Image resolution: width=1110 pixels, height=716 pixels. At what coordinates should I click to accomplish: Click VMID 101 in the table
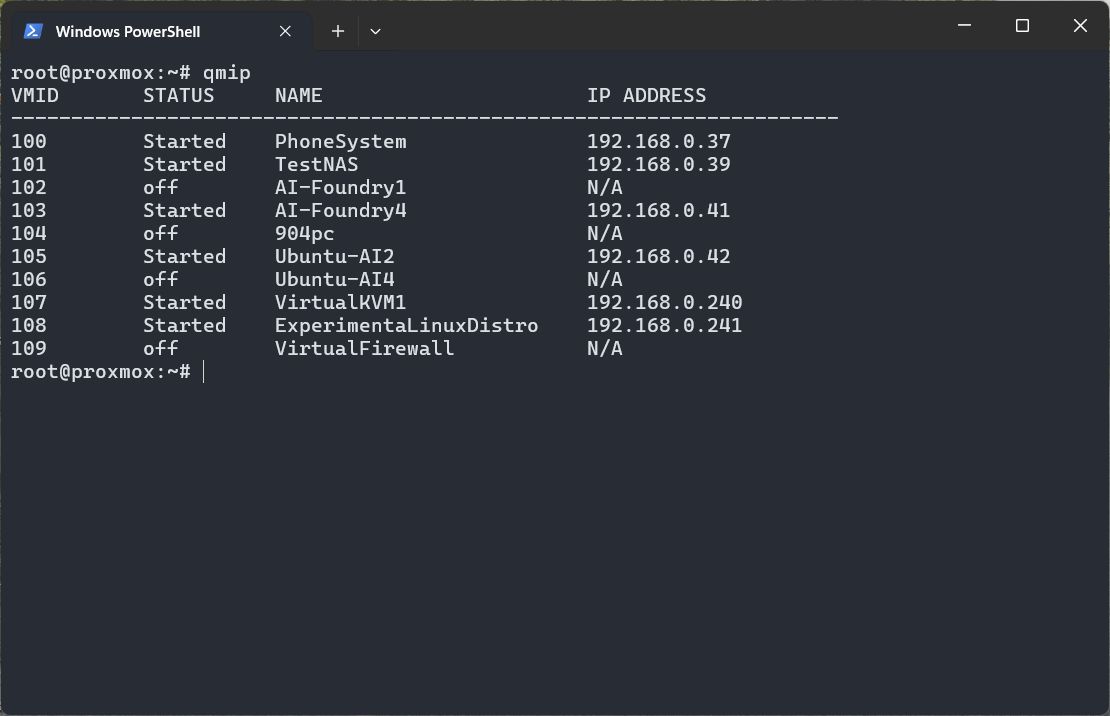click(x=29, y=164)
